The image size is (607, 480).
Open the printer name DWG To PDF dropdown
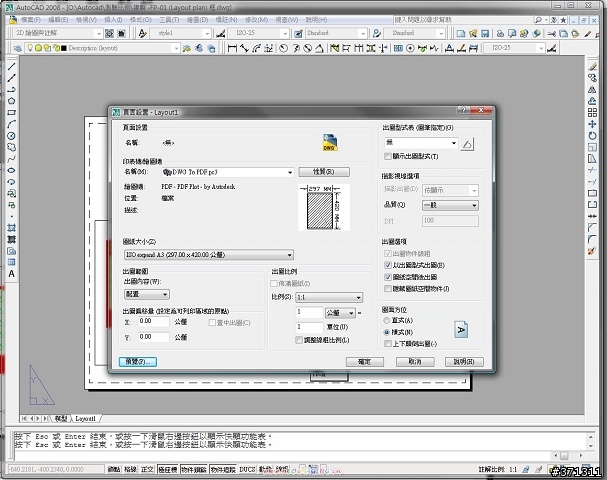coord(228,172)
